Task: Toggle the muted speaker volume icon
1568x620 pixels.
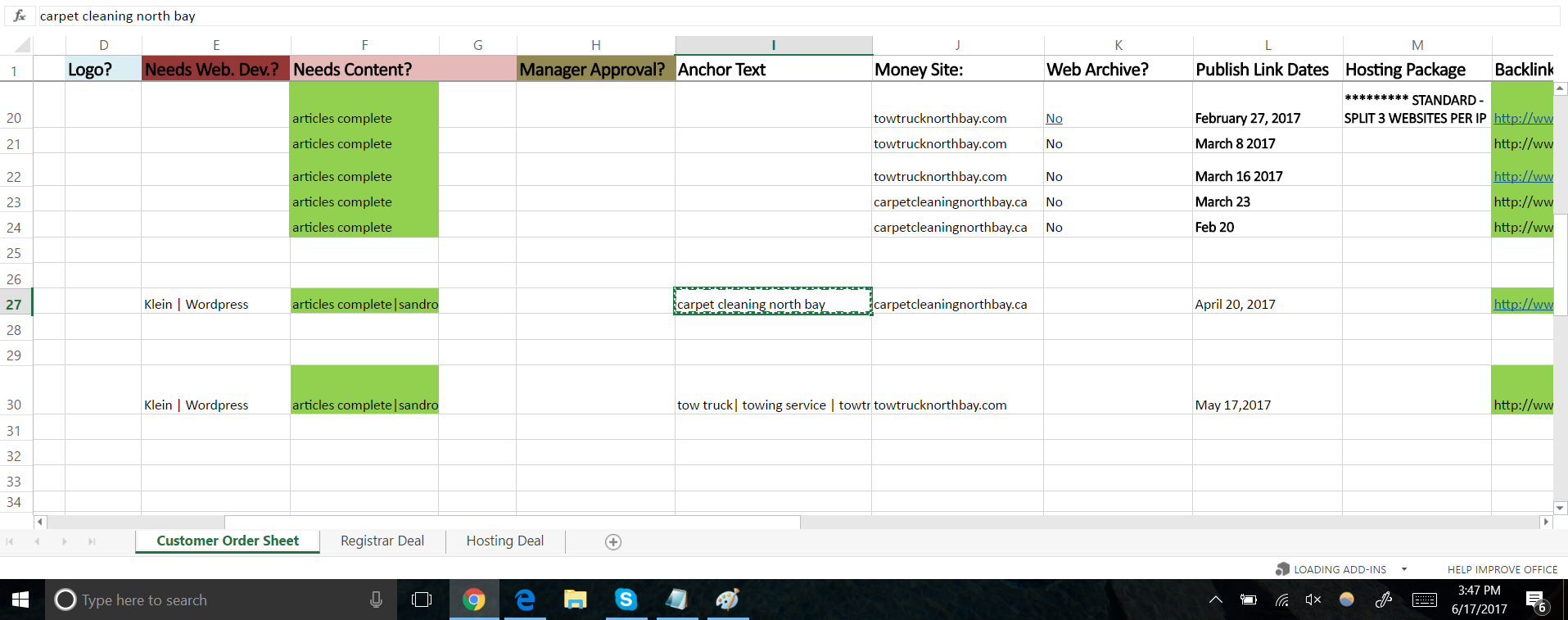Action: click(1313, 600)
